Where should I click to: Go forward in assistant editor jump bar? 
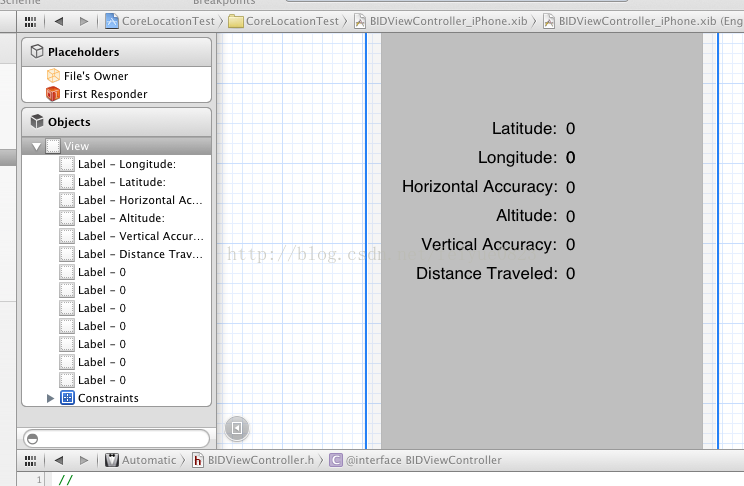[84, 460]
